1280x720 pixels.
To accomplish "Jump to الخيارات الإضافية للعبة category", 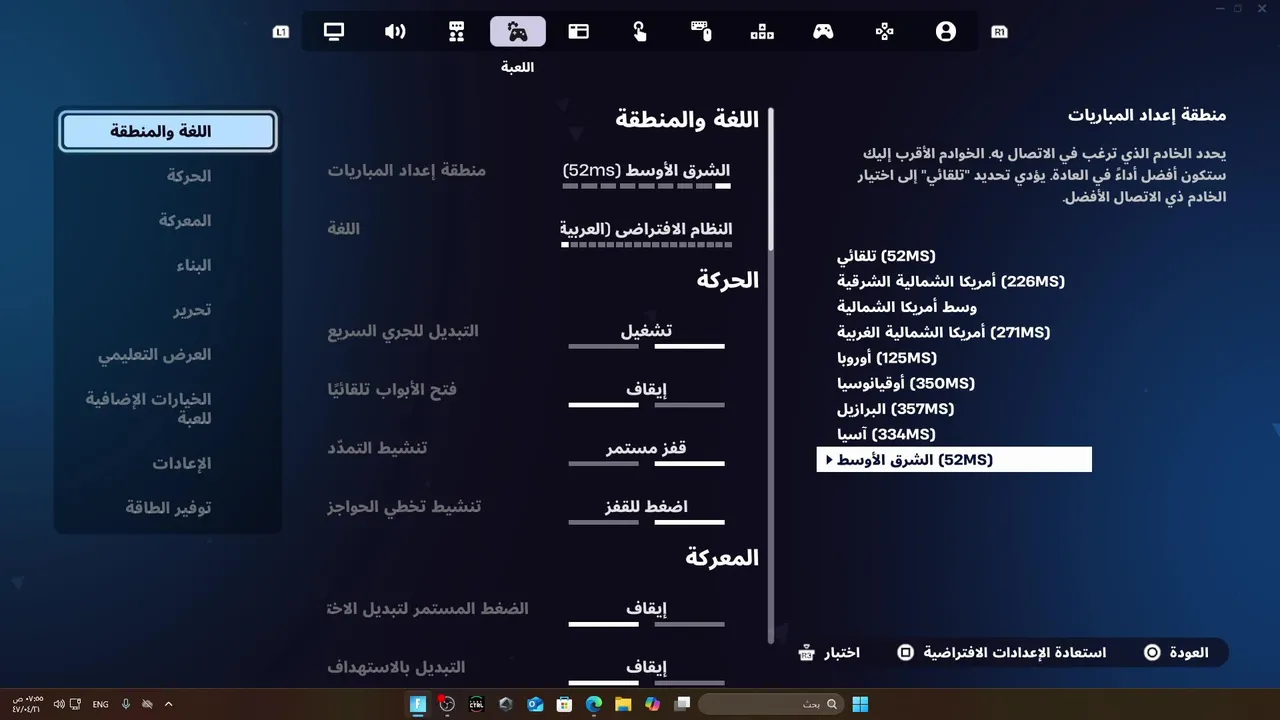I will point(149,408).
